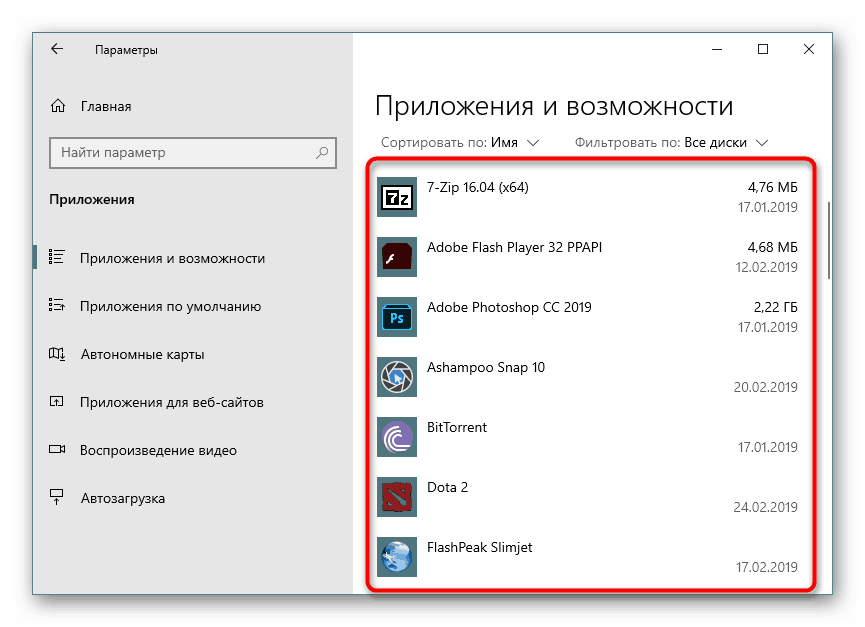Select the FlashPeak Slimjet entry name

coord(479,548)
